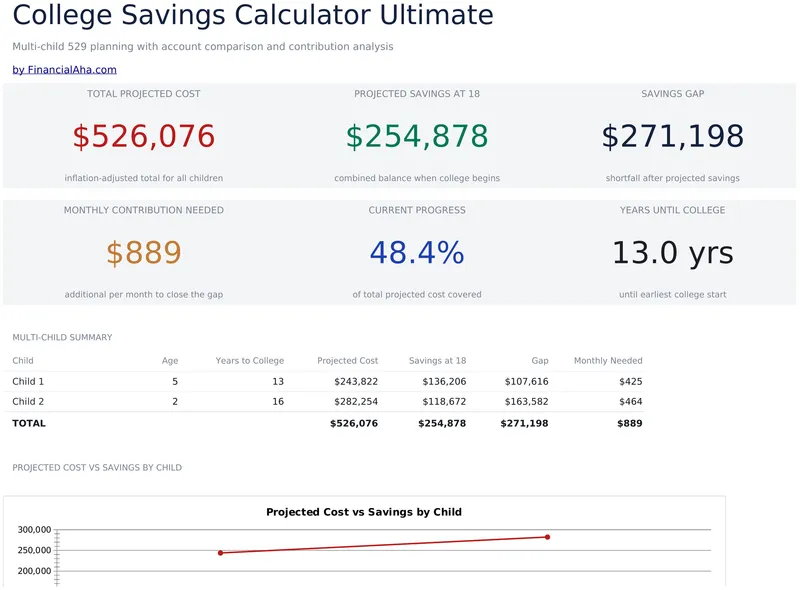Select the Multi-child 529 planning subtitle
Viewport: 800px width, 590px height.
tap(203, 46)
